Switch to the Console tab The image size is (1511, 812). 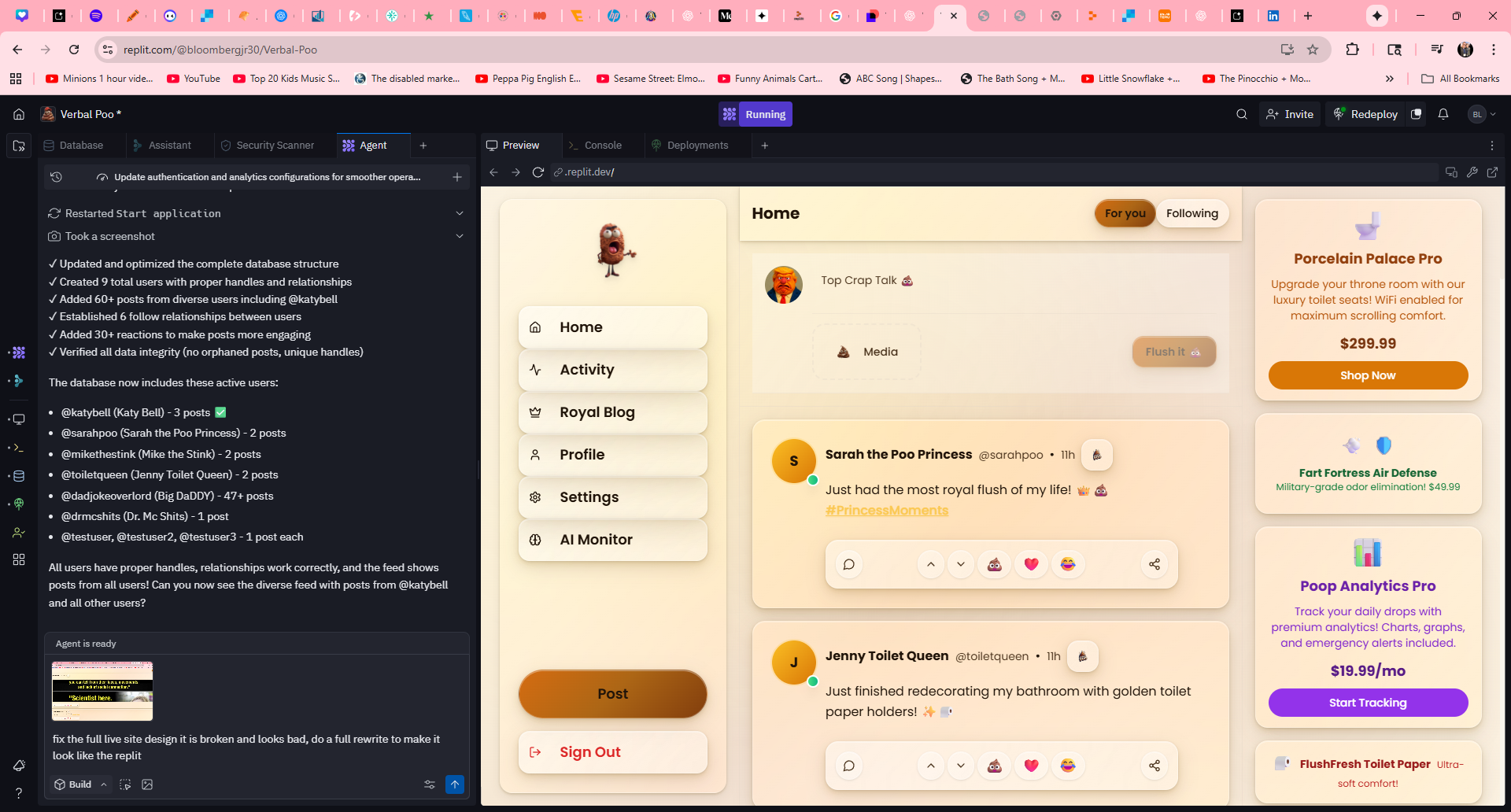602,146
